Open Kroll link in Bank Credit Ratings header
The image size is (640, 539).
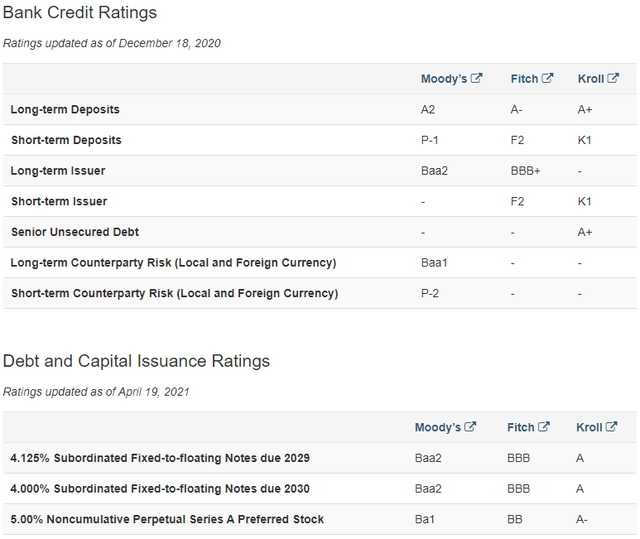pos(590,79)
